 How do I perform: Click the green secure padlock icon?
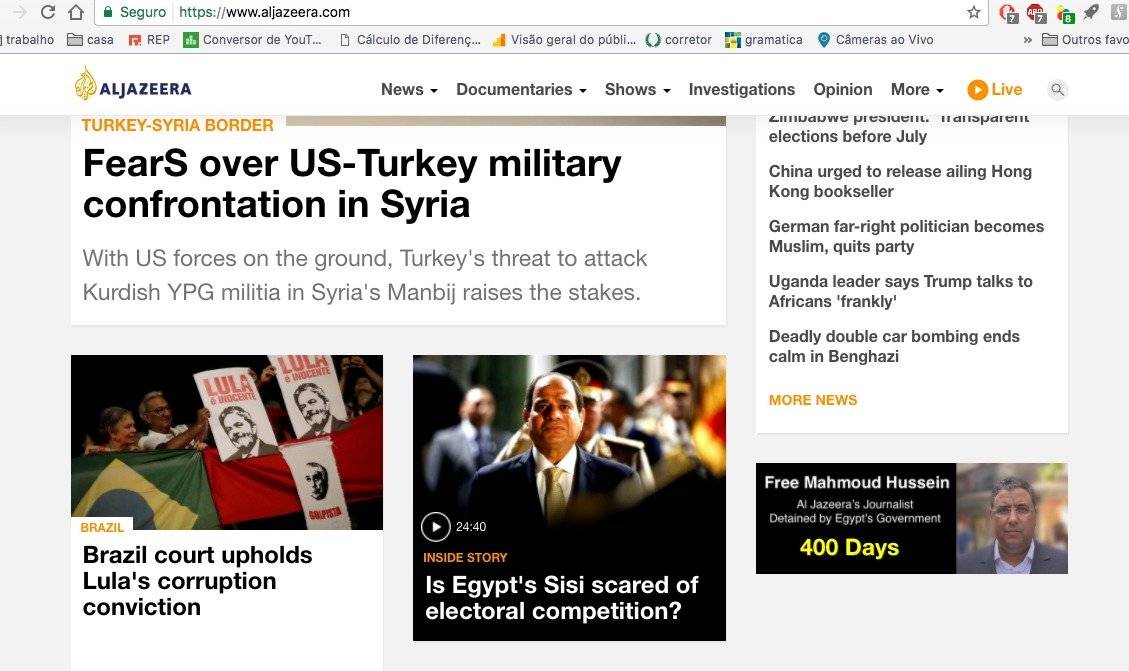point(108,12)
